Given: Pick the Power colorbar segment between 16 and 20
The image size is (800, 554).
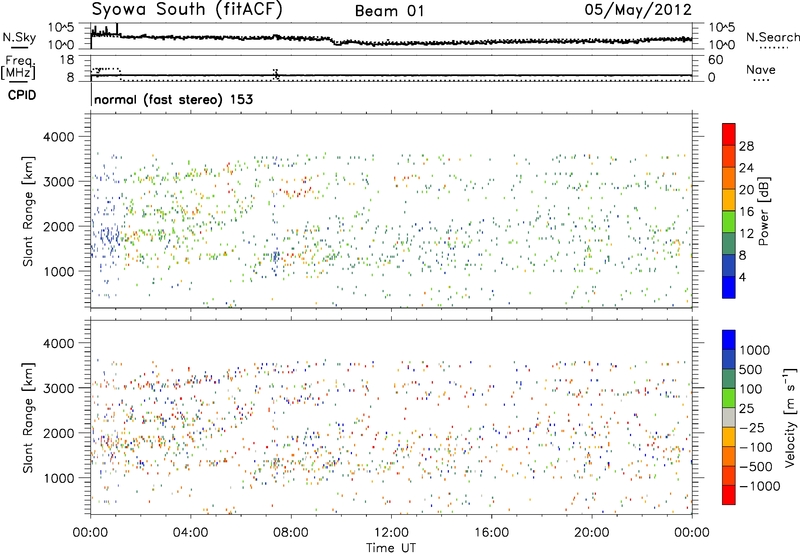Looking at the screenshot, I should coord(729,199).
